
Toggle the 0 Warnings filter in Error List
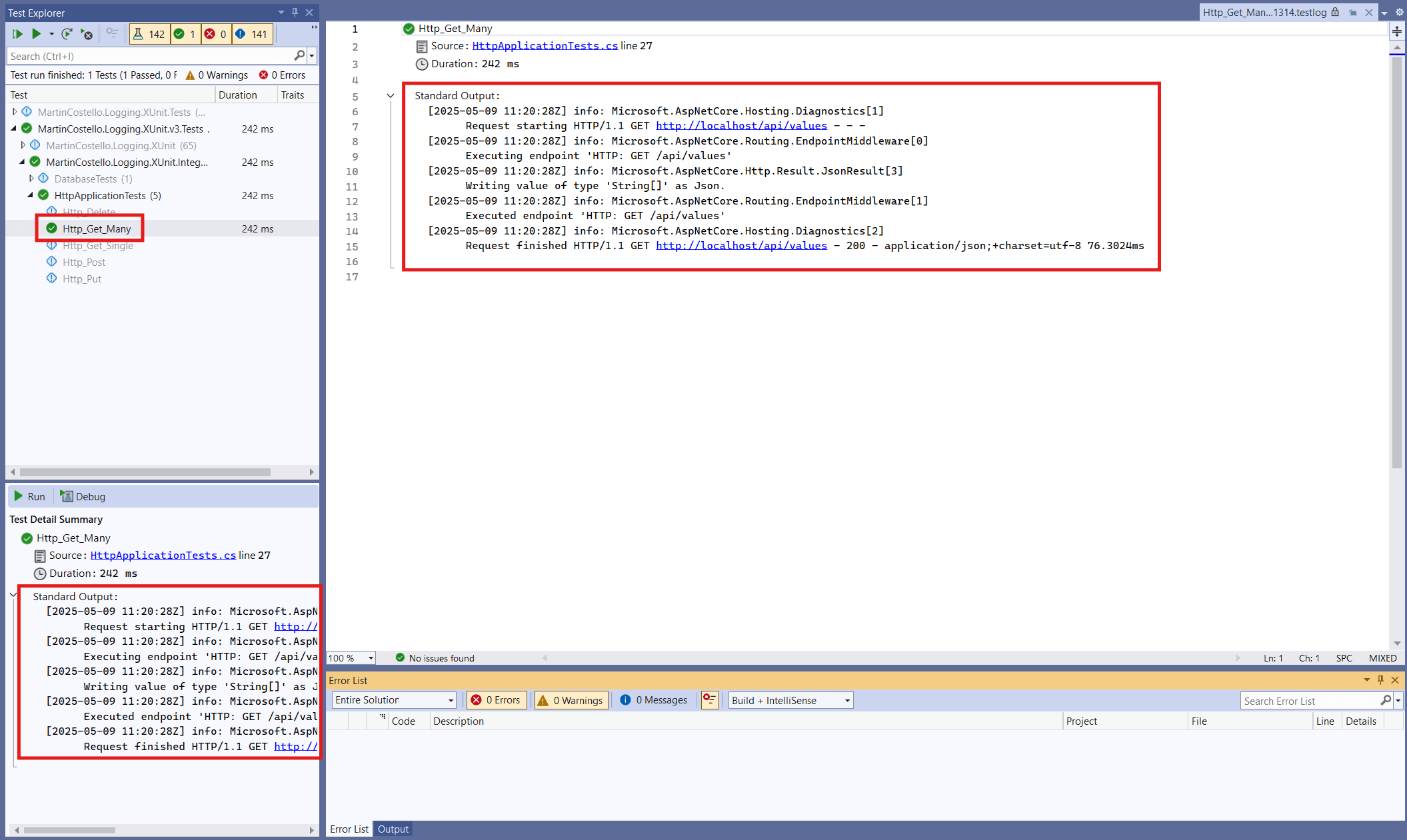tap(571, 700)
